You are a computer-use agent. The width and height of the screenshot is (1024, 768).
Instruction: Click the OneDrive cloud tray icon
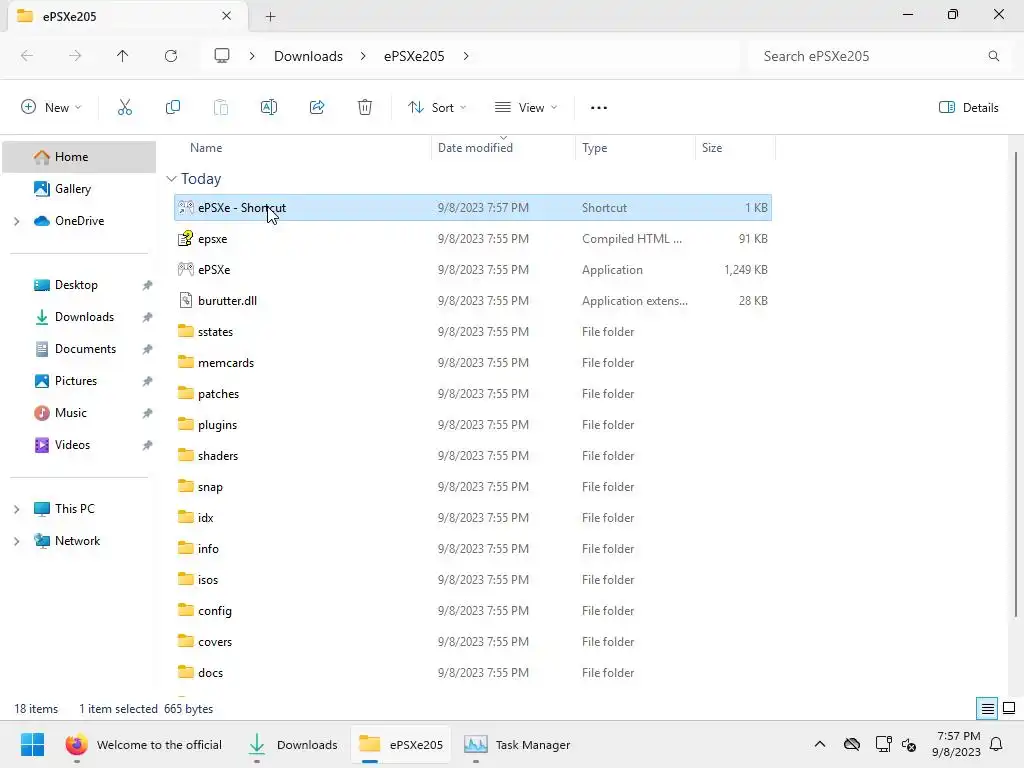[852, 744]
